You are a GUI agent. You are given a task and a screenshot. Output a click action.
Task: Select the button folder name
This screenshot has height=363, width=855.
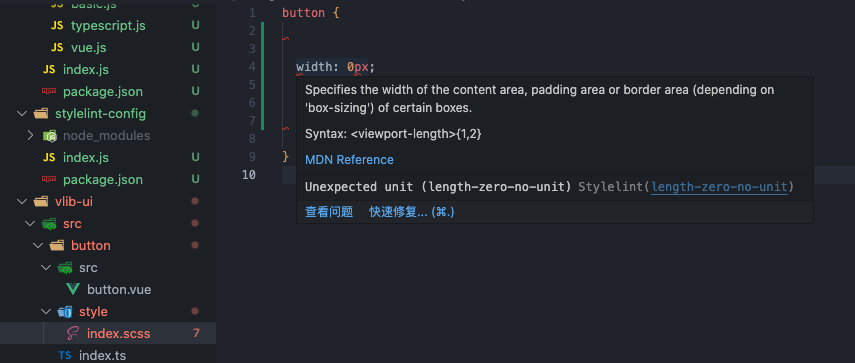[91, 245]
